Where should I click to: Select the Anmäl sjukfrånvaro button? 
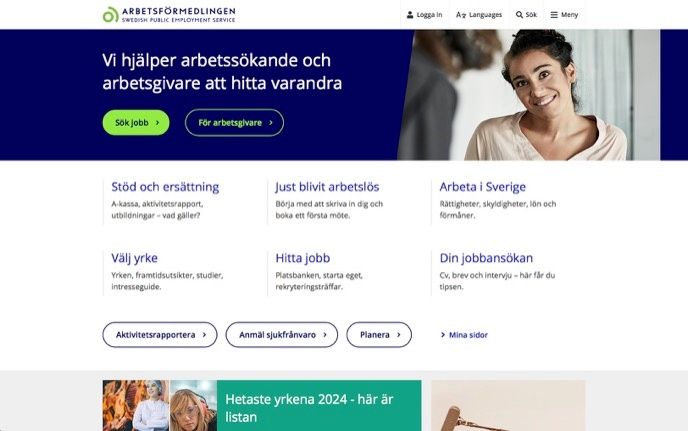click(x=282, y=335)
